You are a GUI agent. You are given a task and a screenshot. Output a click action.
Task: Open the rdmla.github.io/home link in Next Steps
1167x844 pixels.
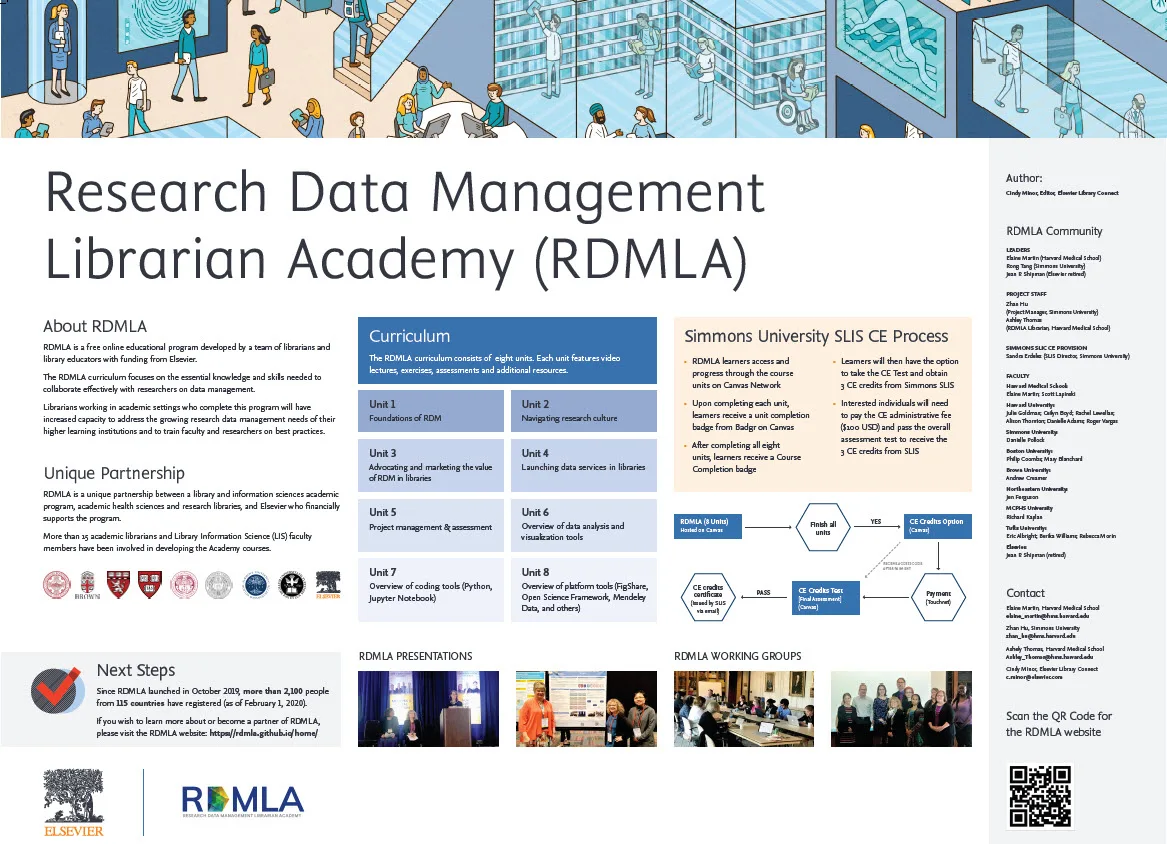[x=263, y=733]
